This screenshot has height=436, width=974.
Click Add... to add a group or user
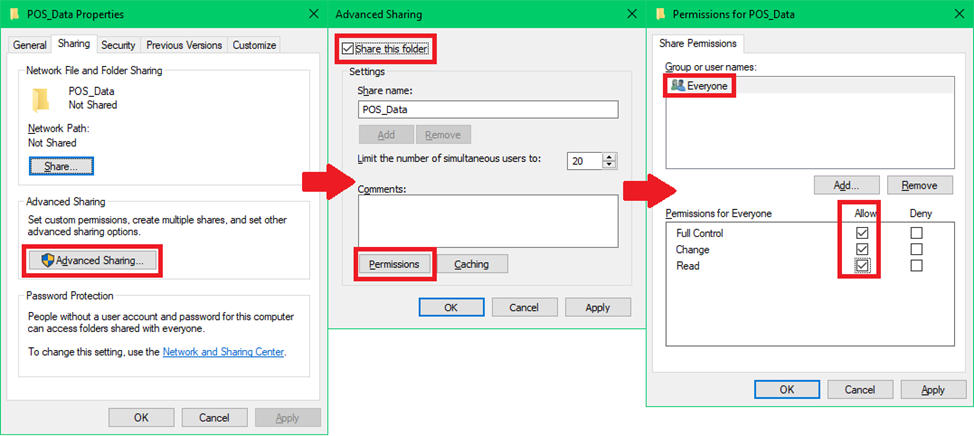click(x=845, y=185)
